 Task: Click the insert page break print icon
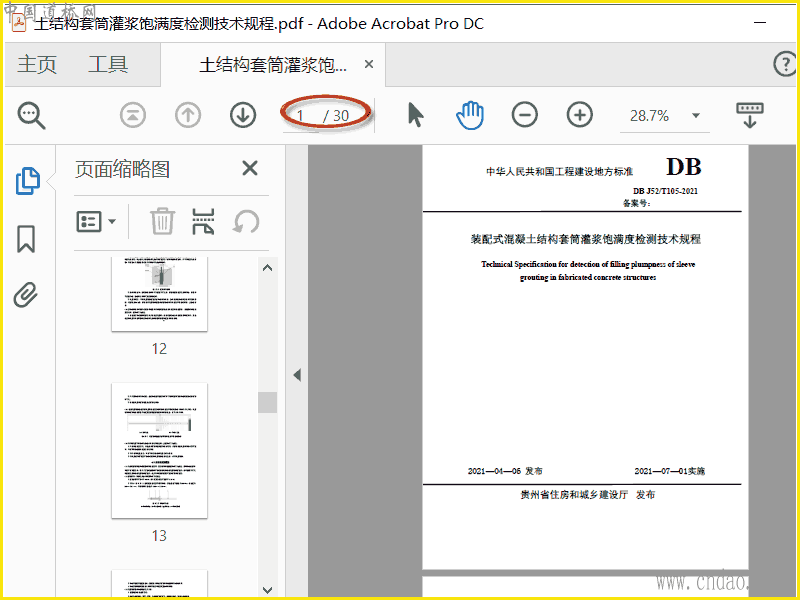click(x=203, y=221)
